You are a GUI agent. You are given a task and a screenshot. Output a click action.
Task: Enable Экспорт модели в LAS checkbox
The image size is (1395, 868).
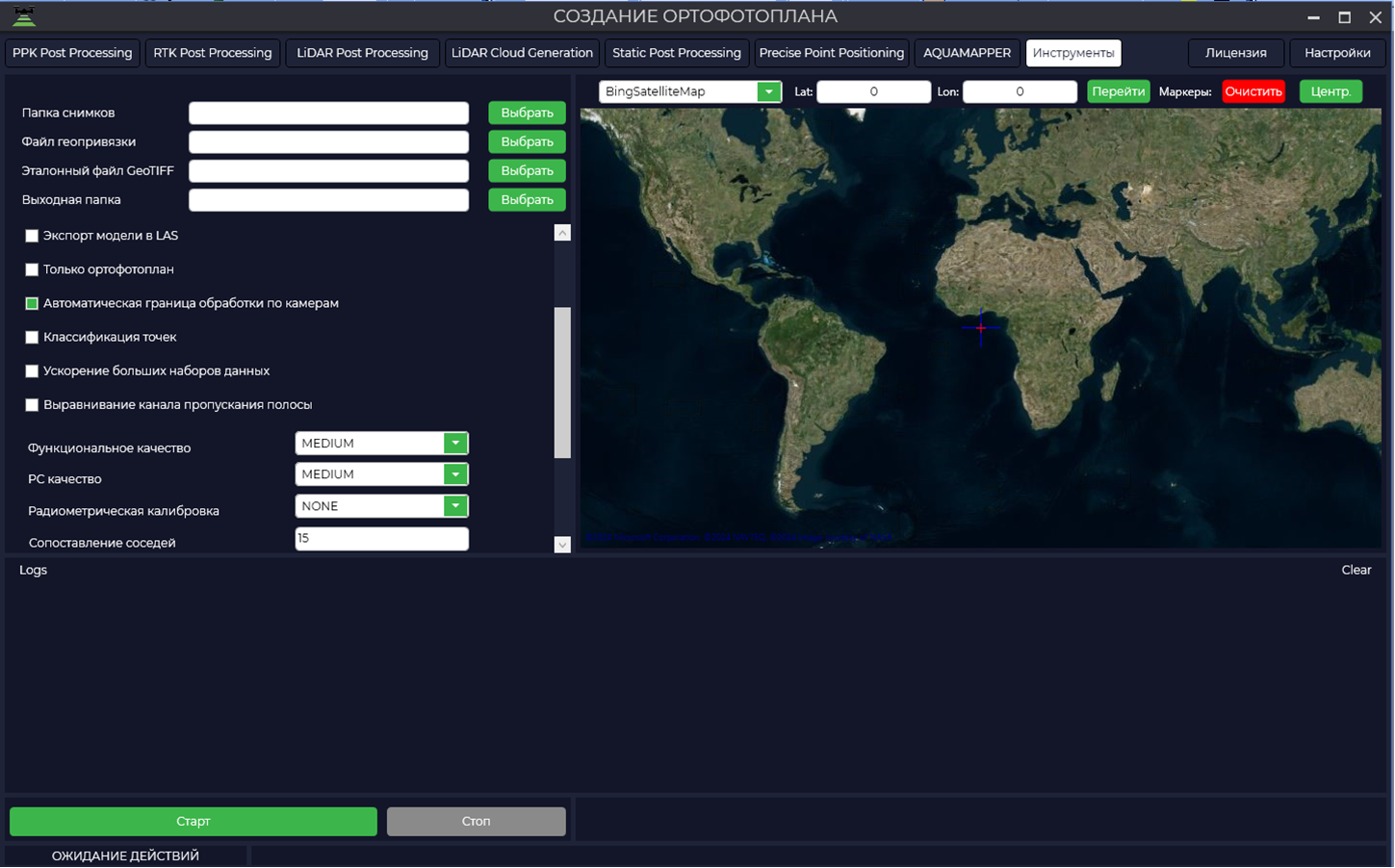tap(32, 236)
